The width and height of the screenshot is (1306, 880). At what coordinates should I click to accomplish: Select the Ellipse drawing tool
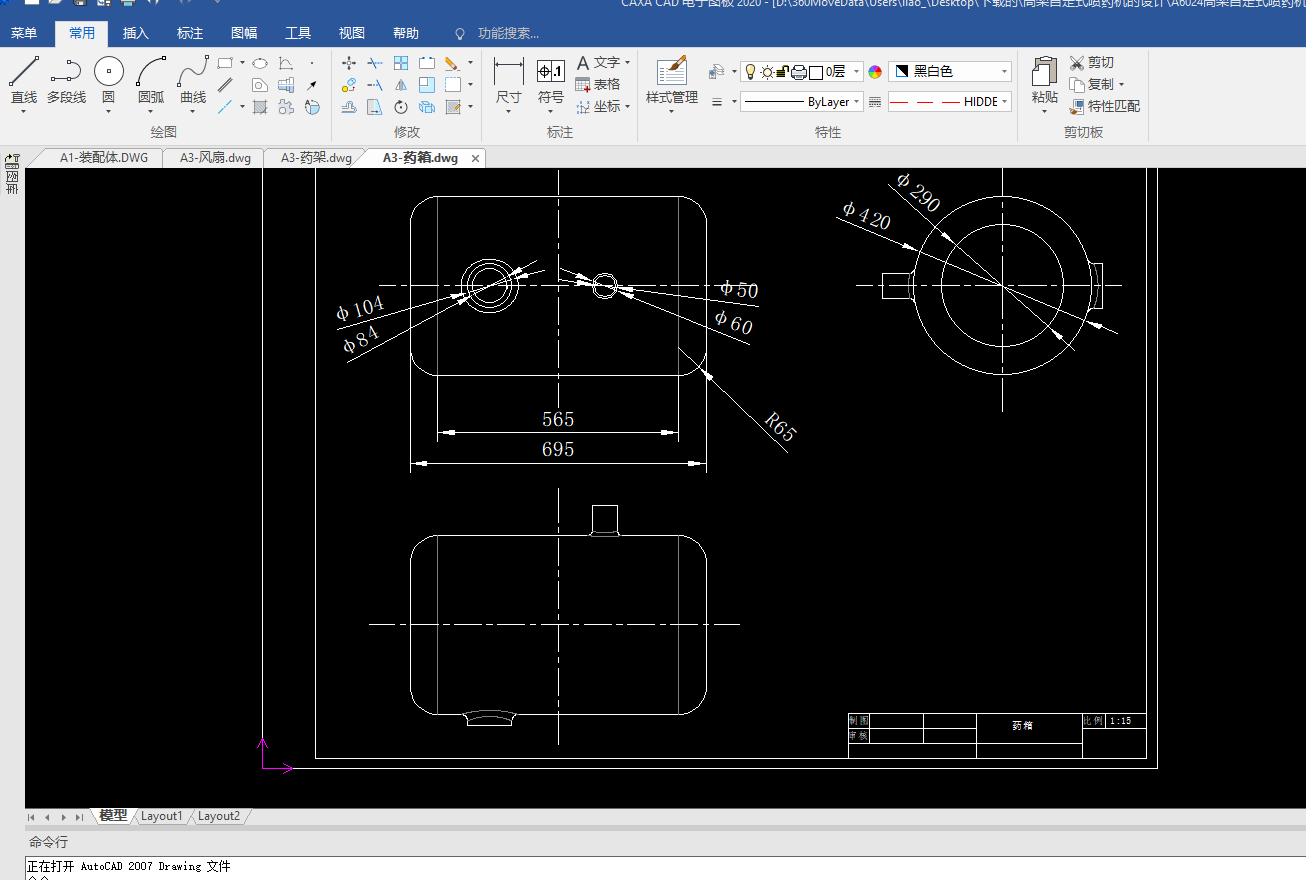[260, 63]
